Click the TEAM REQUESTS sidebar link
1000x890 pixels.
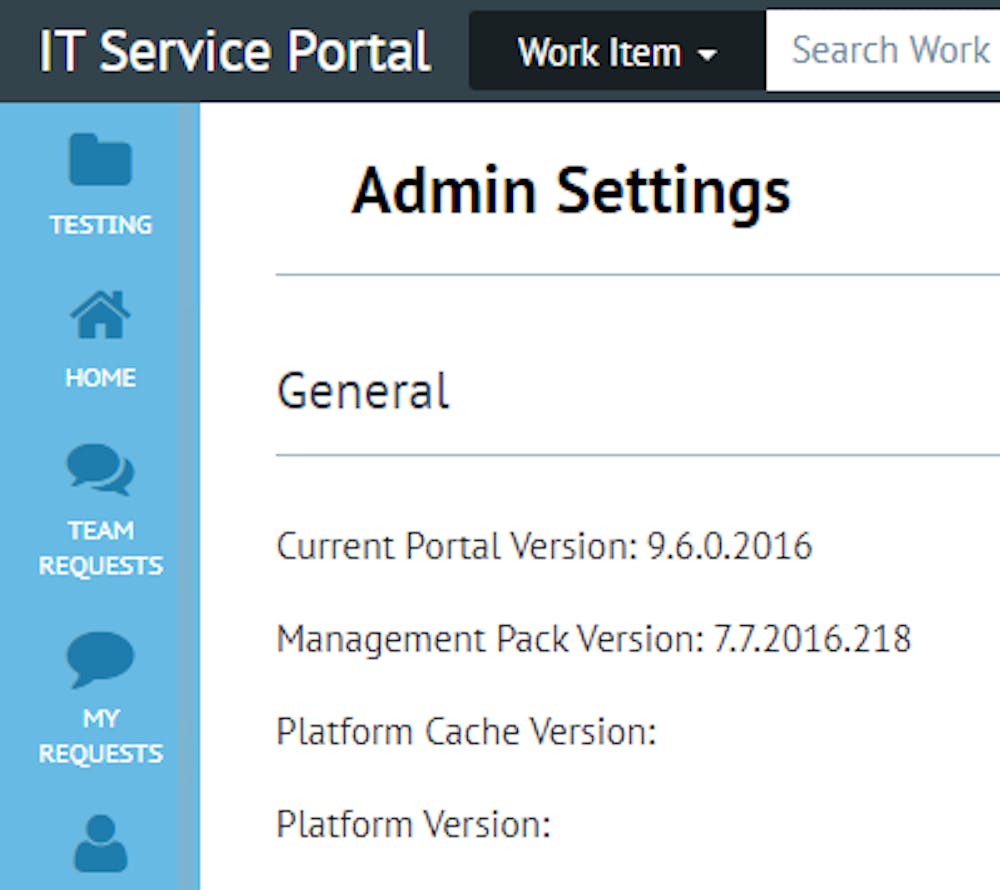pyautogui.click(x=100, y=548)
